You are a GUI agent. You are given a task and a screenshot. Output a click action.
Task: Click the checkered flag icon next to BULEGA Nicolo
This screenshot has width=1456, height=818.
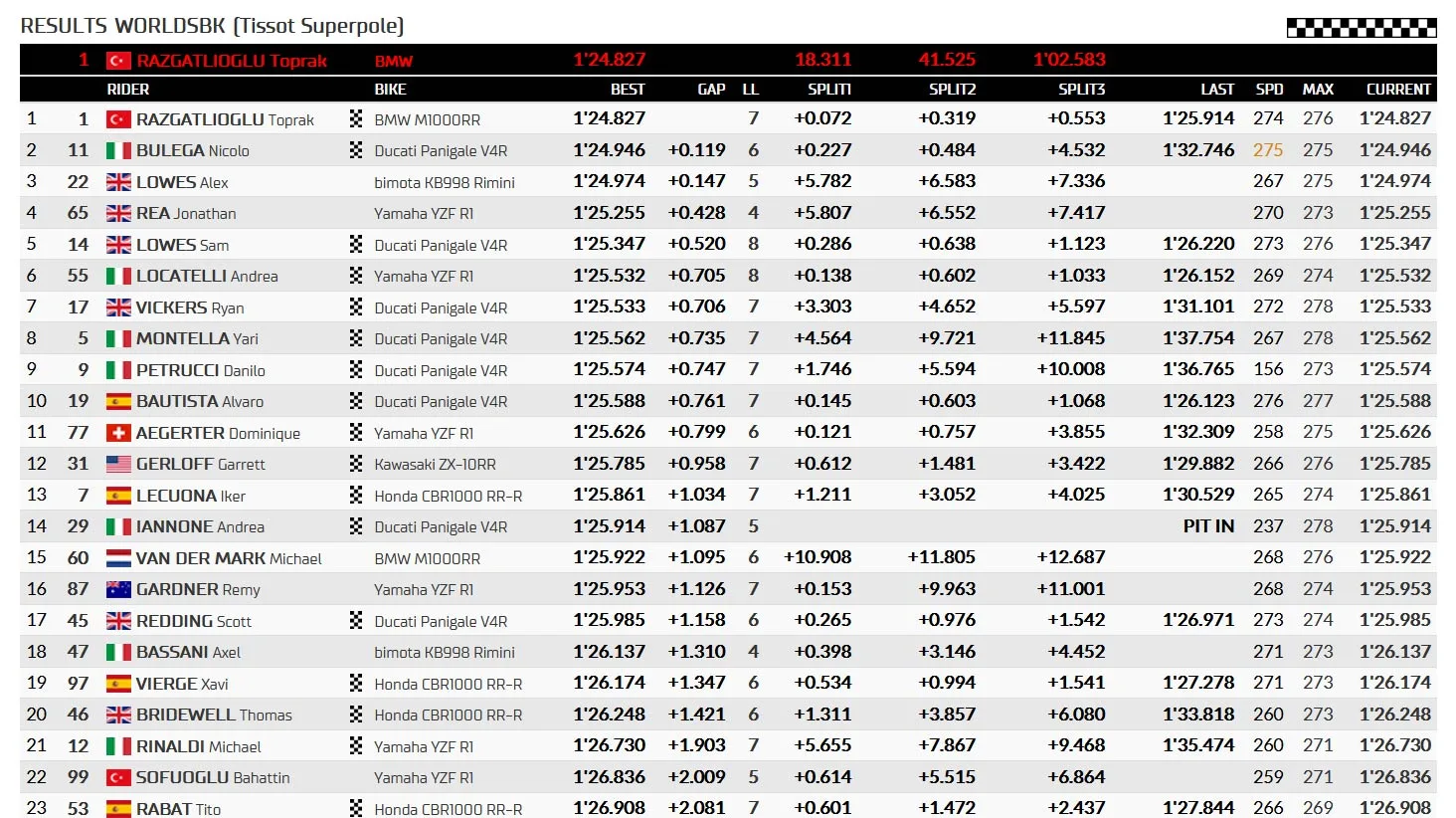click(x=356, y=150)
